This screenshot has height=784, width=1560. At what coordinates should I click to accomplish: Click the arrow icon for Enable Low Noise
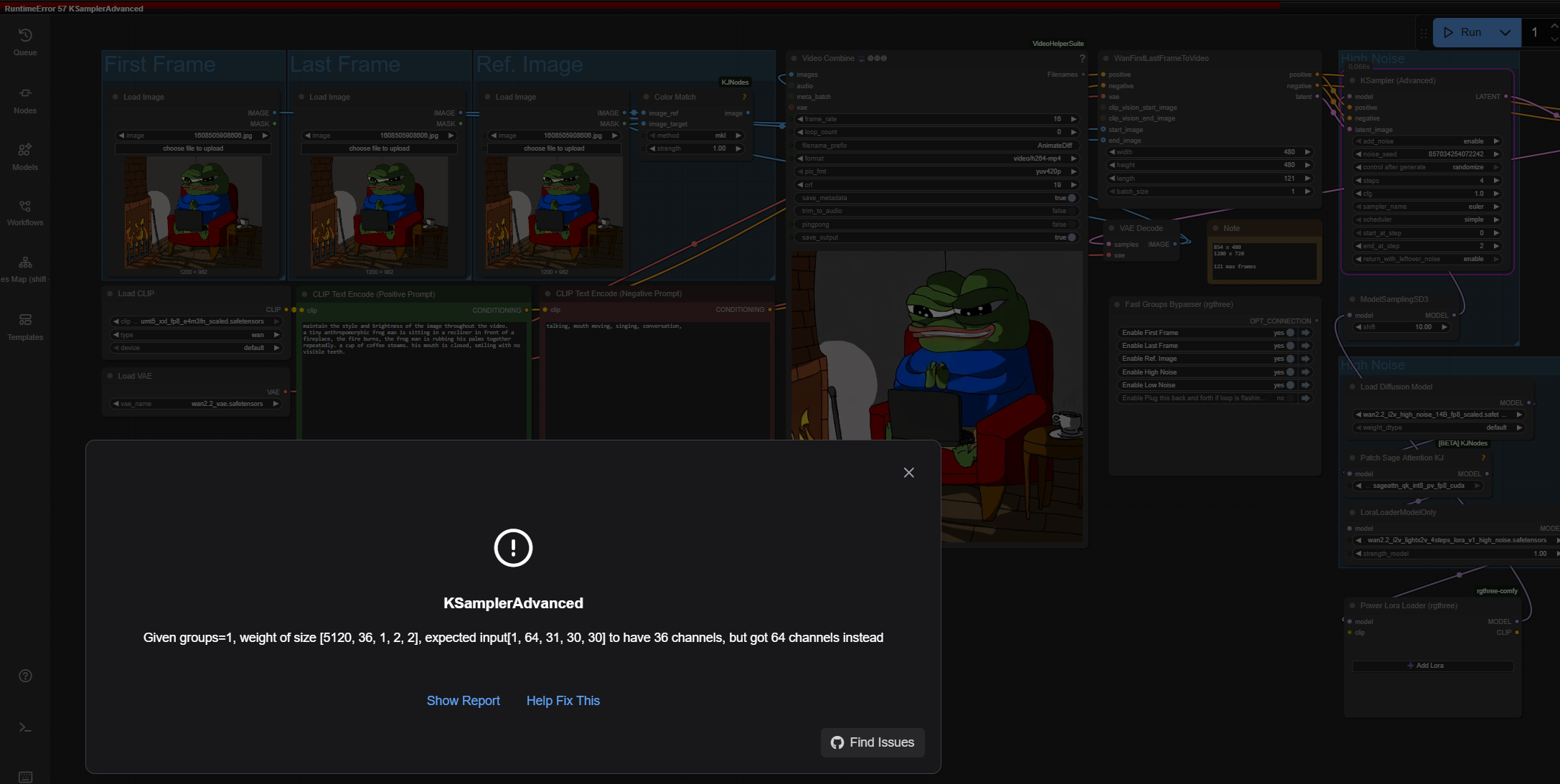1305,385
